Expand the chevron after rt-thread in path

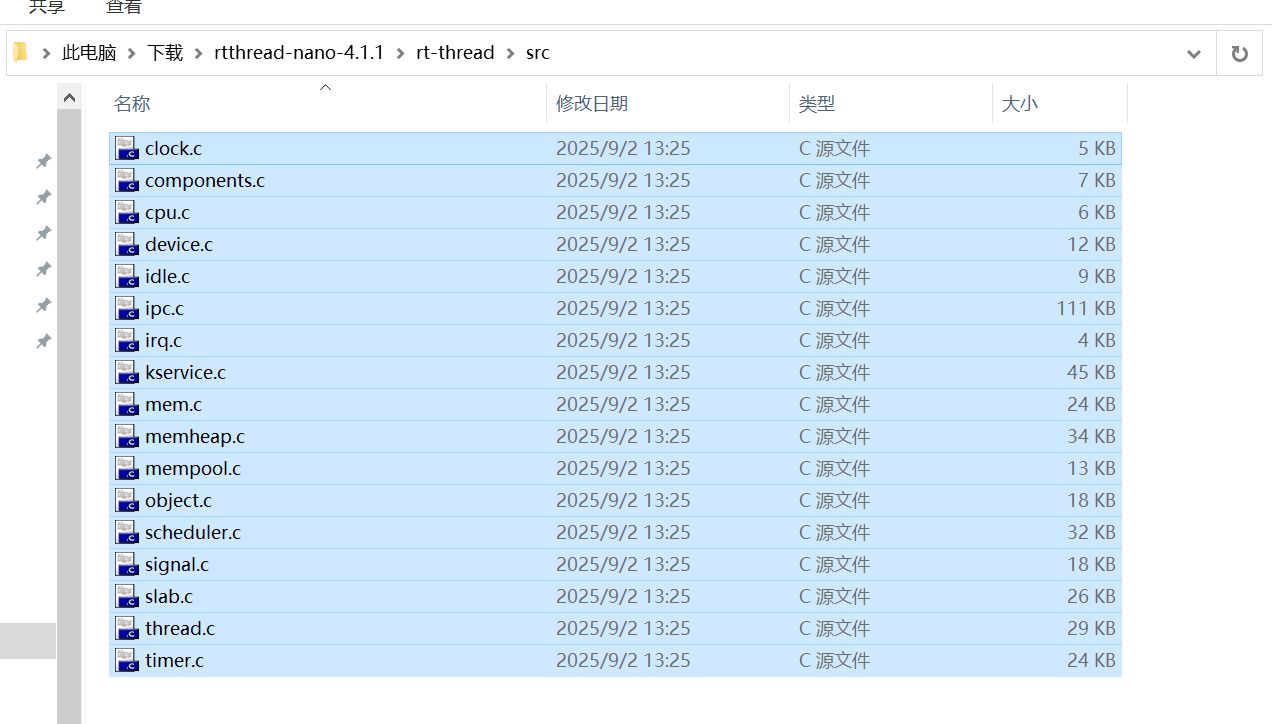[x=510, y=53]
